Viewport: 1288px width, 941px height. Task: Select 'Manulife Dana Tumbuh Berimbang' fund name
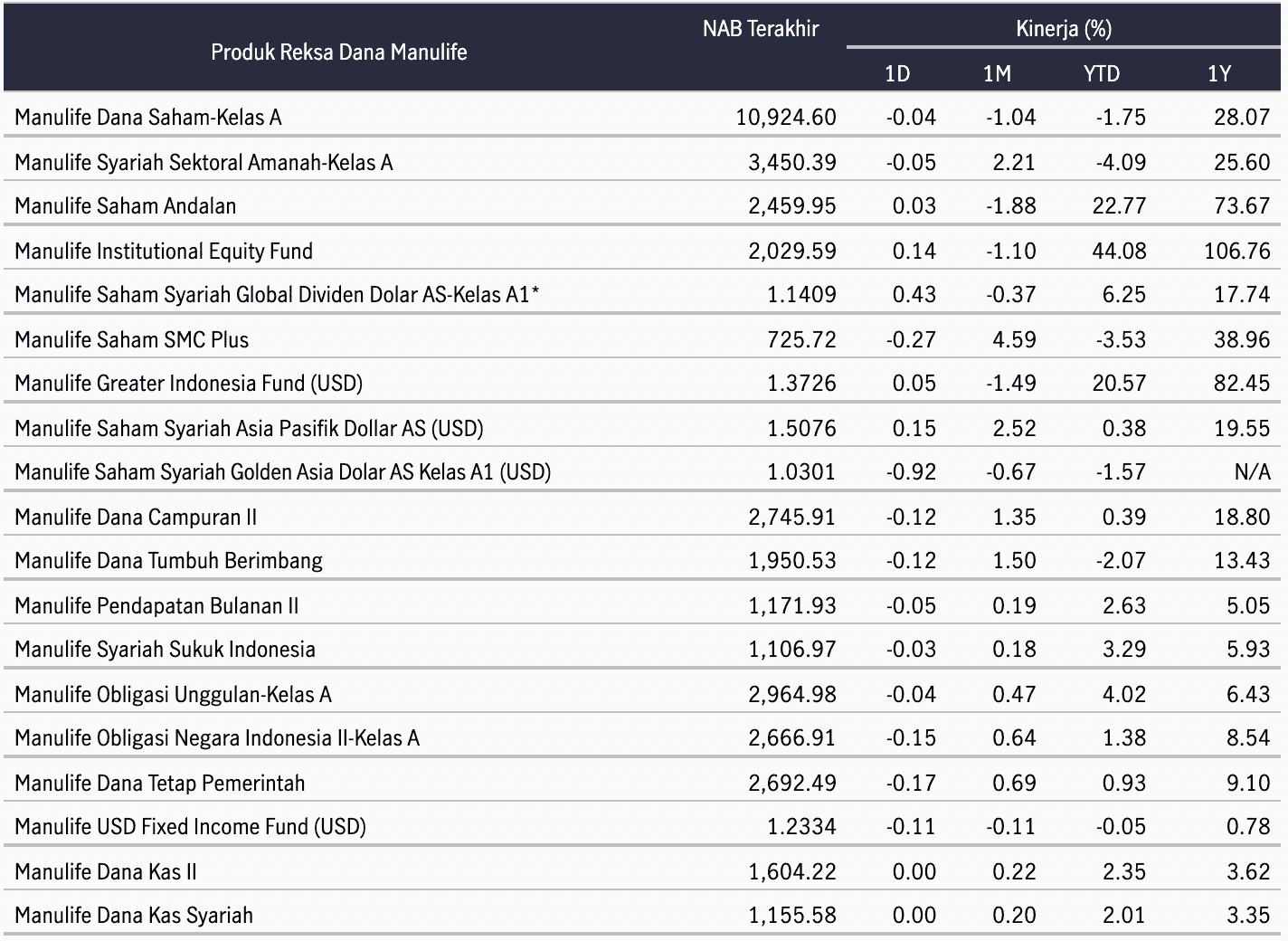click(x=169, y=560)
